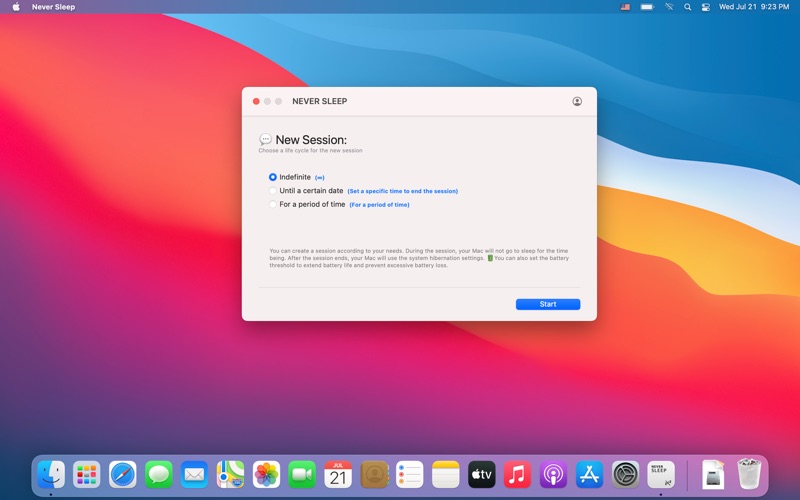The height and width of the screenshot is (500, 800).
Task: Select the Indefinite radio button
Action: click(273, 177)
